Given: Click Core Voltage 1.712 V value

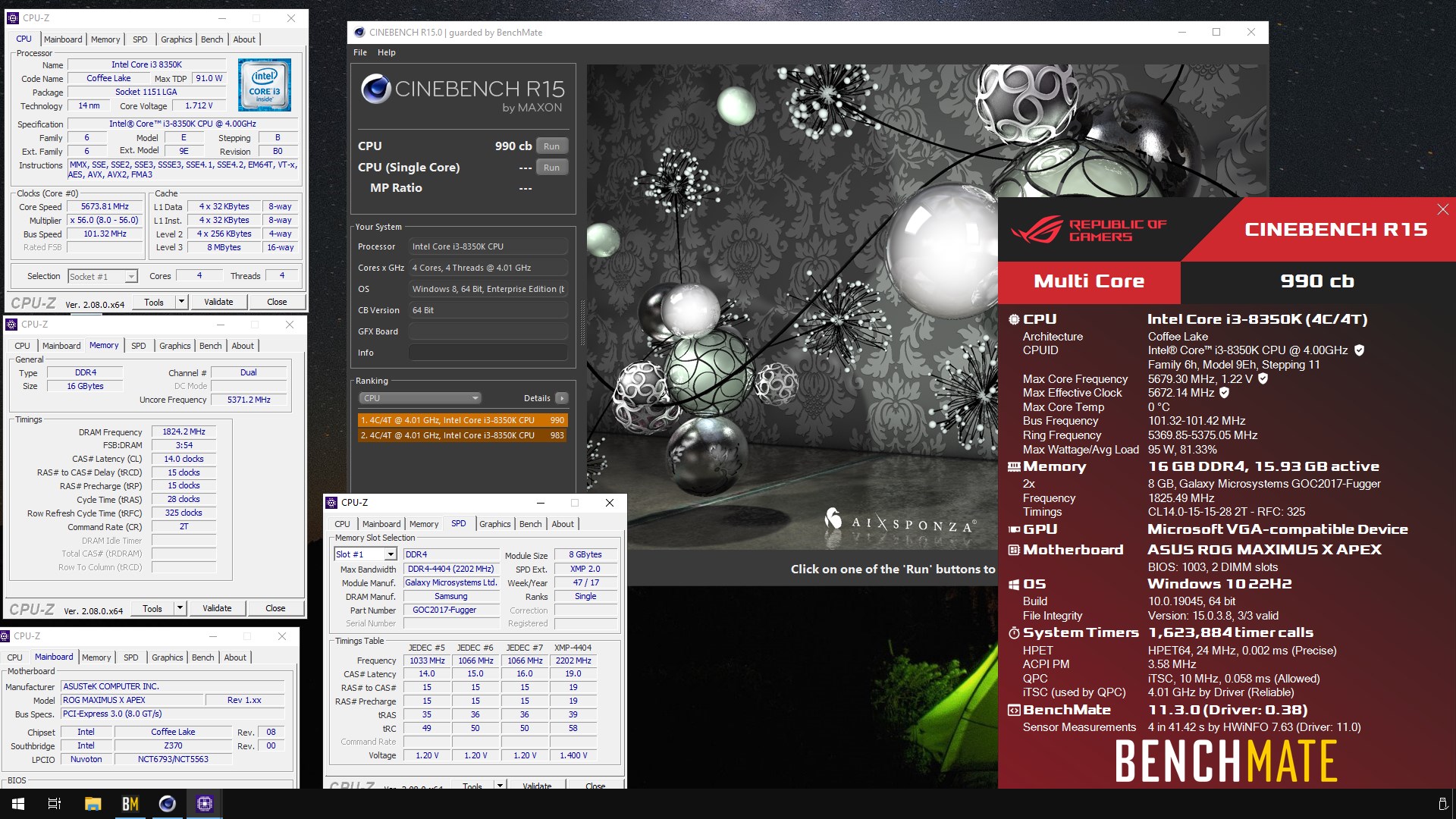Looking at the screenshot, I should pos(199,105).
